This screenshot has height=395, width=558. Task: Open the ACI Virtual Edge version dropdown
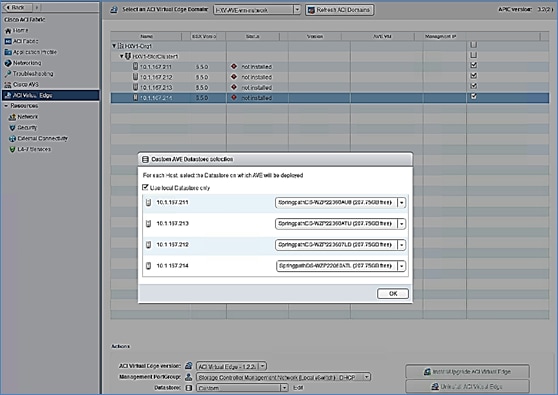pyautogui.click(x=231, y=366)
